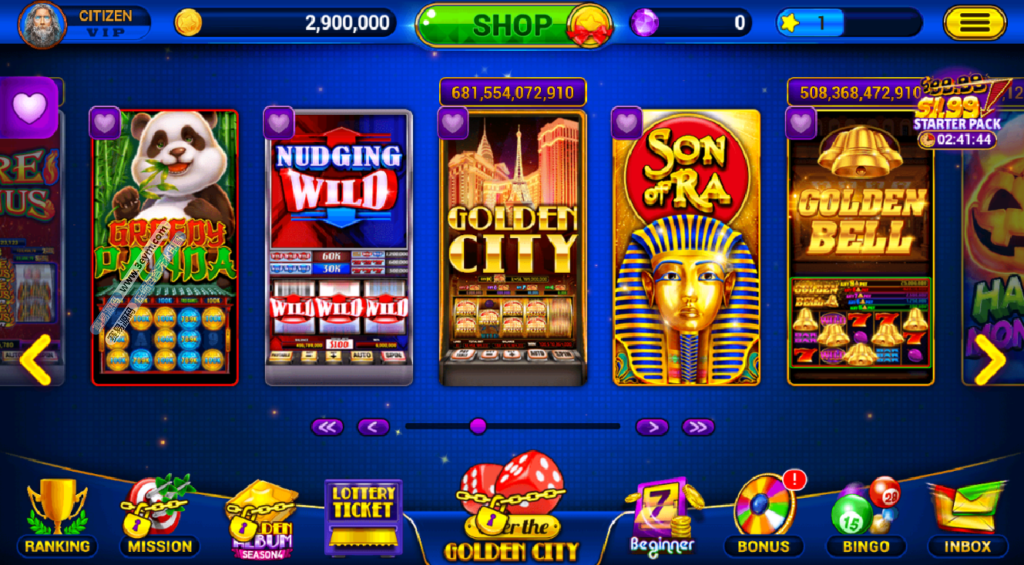
Task: Click the green SHOP button
Action: tap(504, 25)
